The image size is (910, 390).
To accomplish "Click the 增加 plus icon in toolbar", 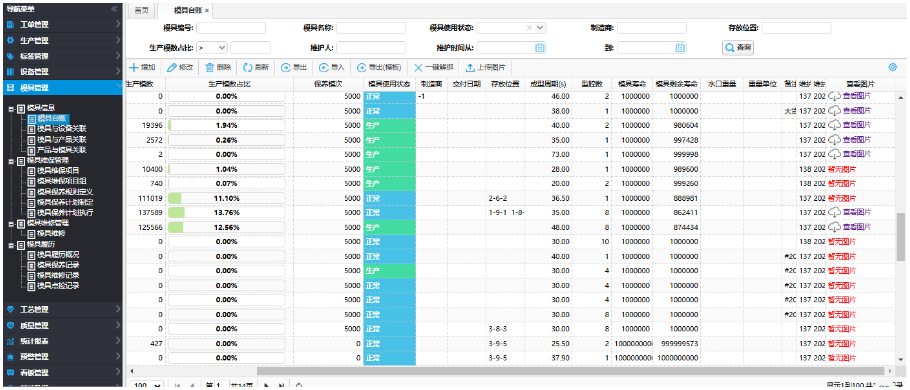I will click(x=133, y=67).
